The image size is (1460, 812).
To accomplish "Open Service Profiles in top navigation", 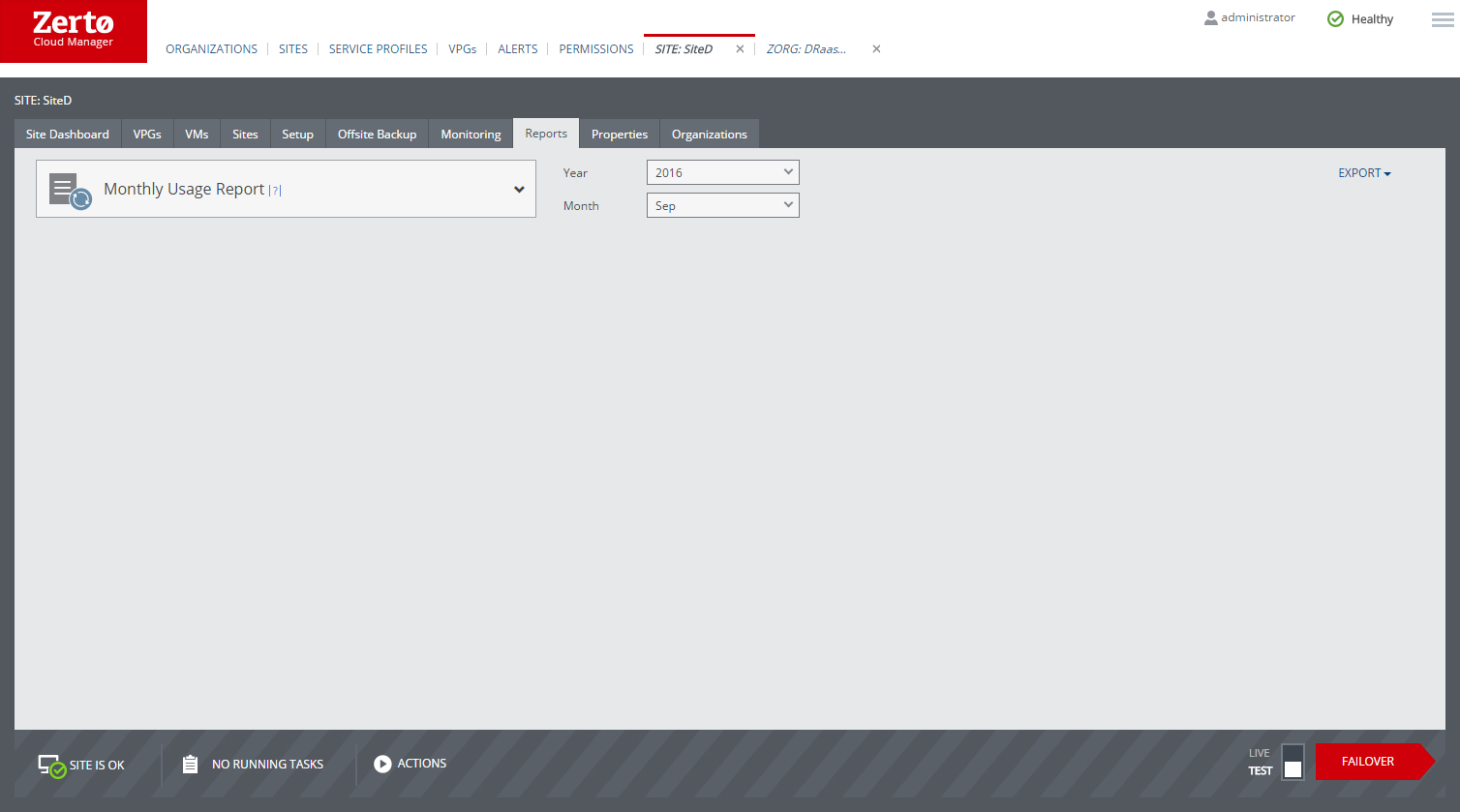I will [378, 48].
